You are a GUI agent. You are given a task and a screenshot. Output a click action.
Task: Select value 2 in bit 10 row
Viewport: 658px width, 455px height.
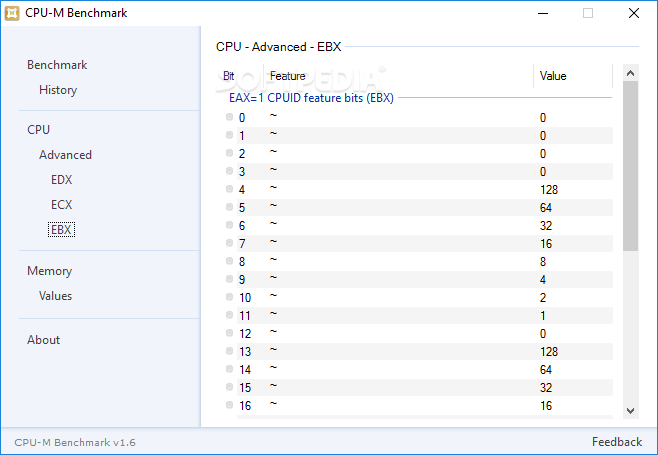pyautogui.click(x=543, y=298)
